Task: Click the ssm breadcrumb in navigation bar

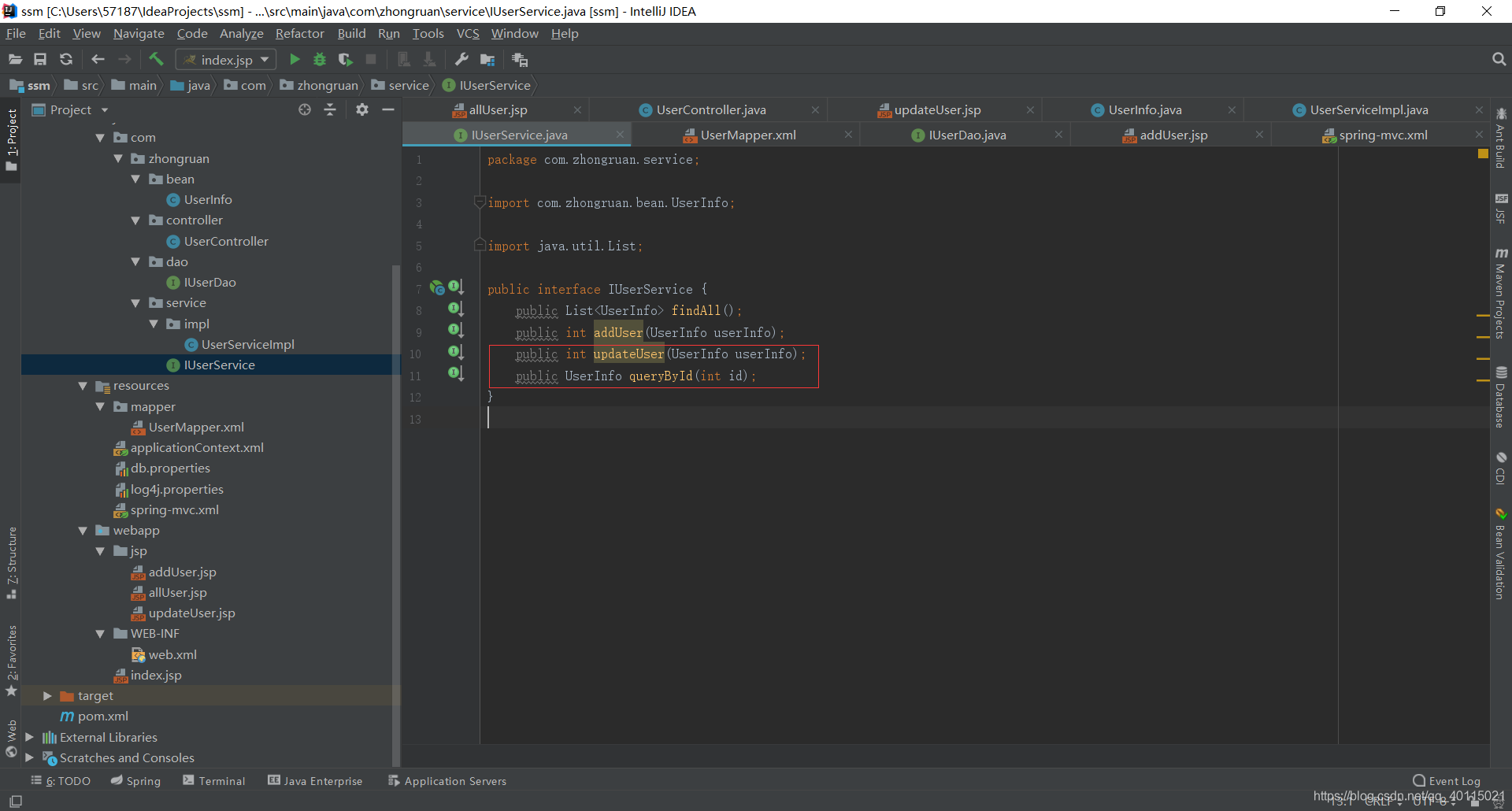Action: click(31, 85)
